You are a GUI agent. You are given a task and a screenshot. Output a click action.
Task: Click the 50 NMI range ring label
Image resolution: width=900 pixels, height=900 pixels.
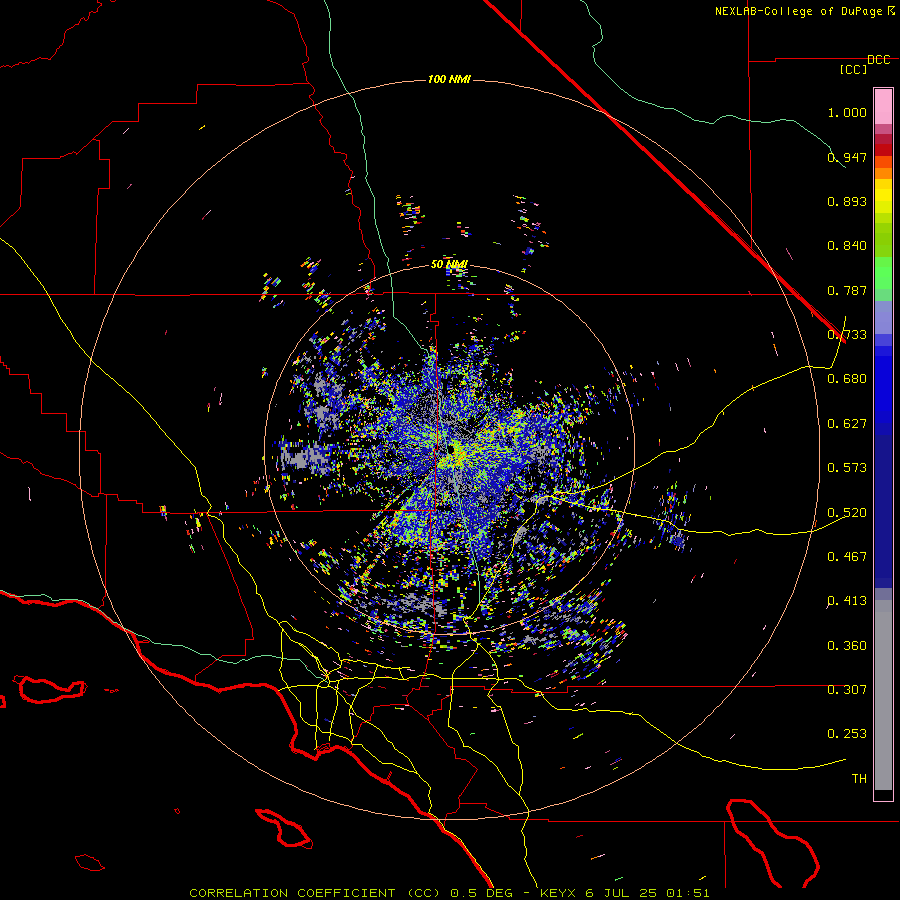(x=449, y=265)
